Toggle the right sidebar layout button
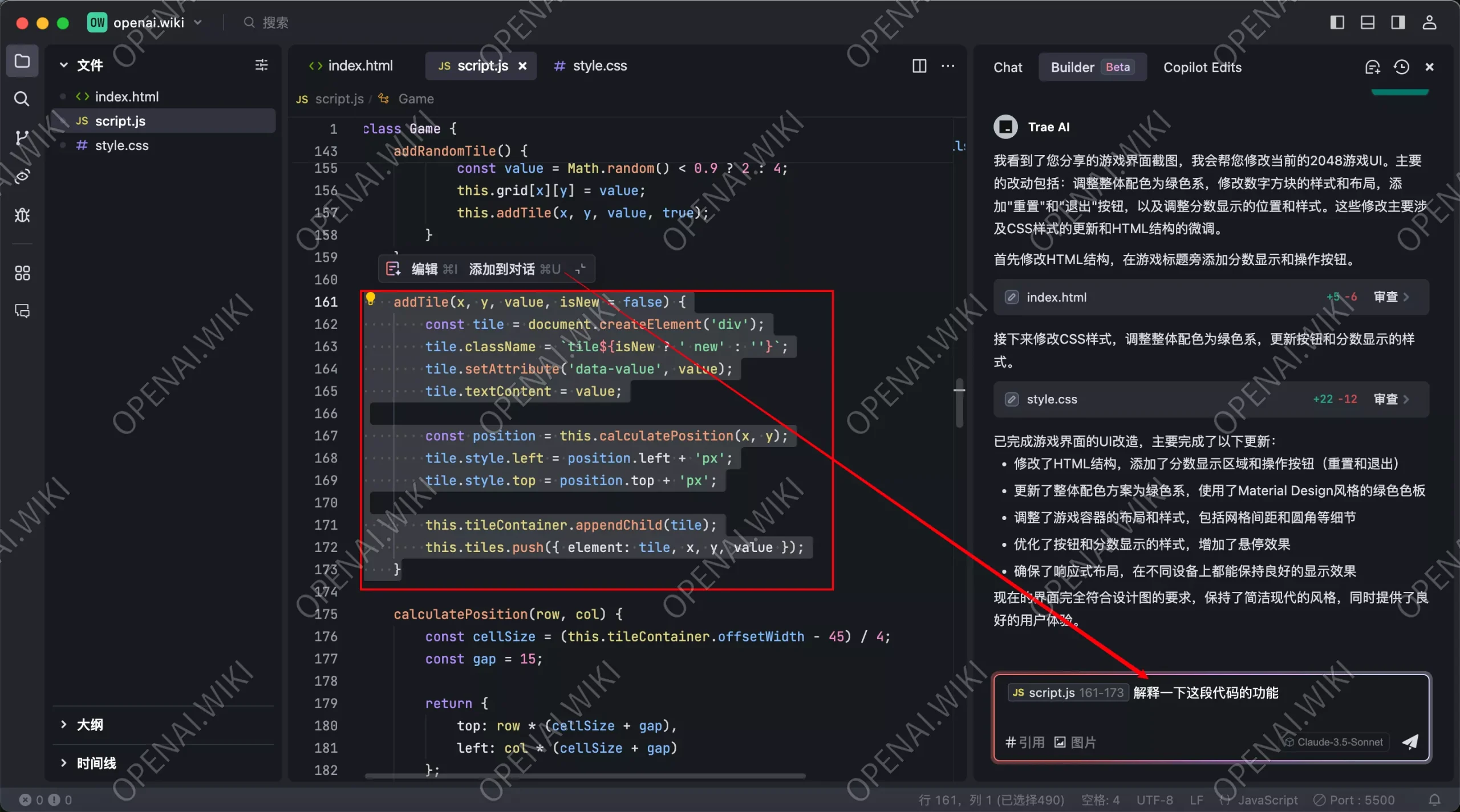This screenshot has width=1460, height=812. tap(1398, 22)
